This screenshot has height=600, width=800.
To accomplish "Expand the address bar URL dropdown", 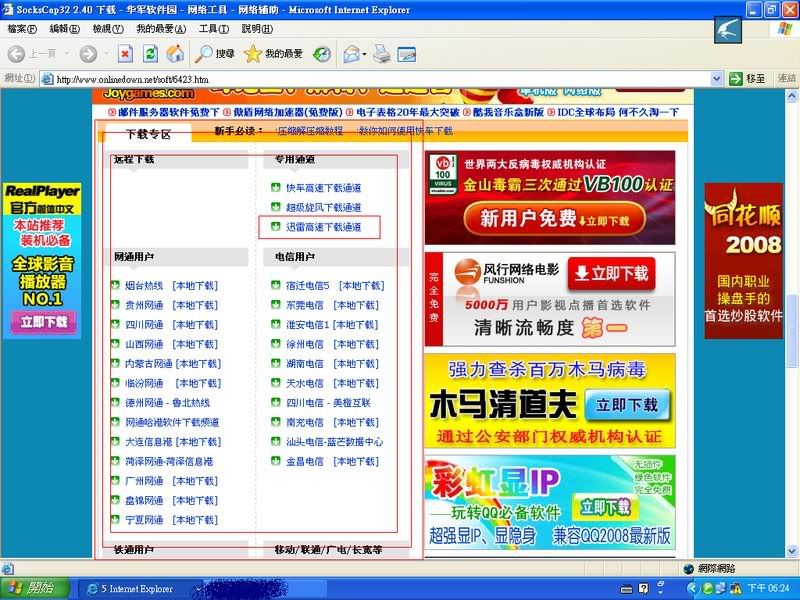I will (x=717, y=79).
